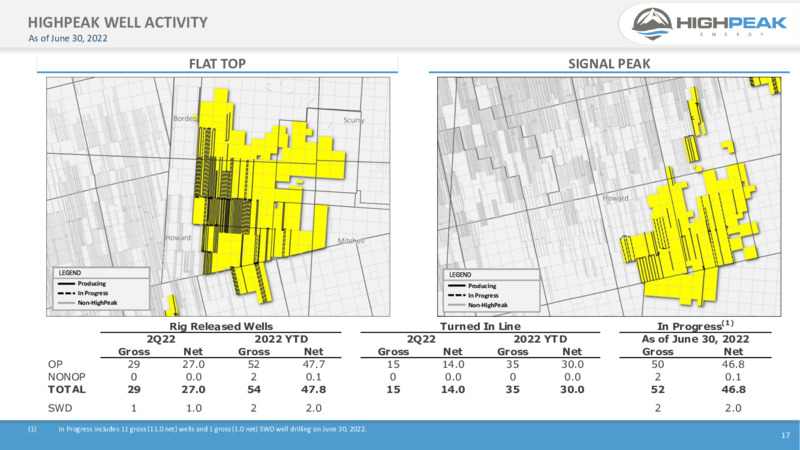The width and height of the screenshot is (800, 450).
Task: Click the TOTAL row value "47.8"
Action: (313, 389)
